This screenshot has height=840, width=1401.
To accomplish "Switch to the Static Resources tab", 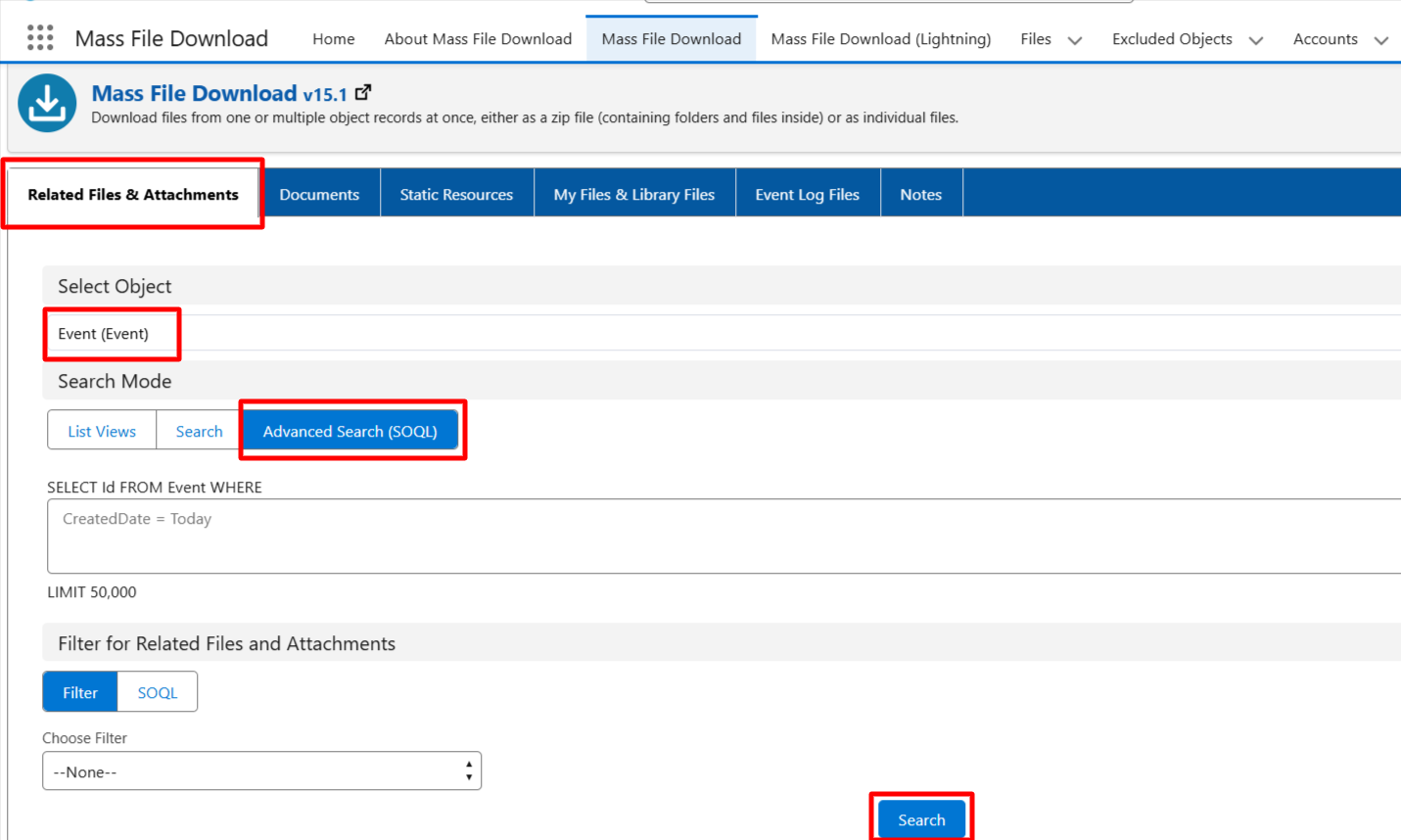I will pyautogui.click(x=456, y=194).
